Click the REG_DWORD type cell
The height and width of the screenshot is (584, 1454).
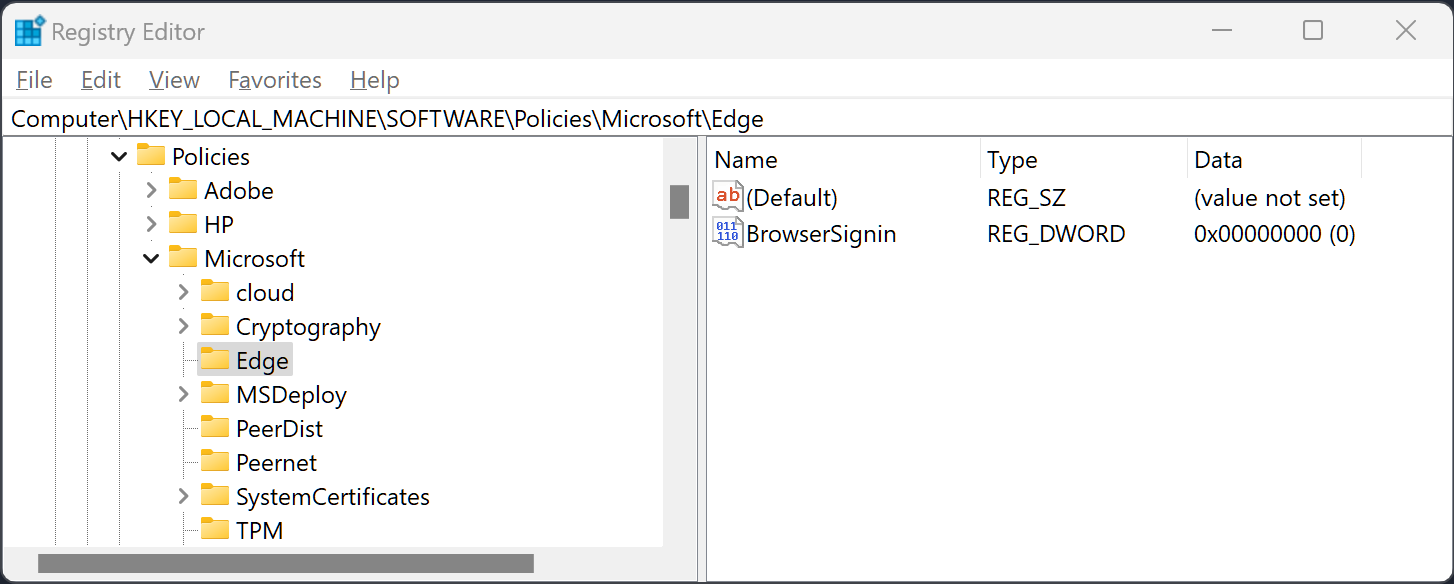1056,233
